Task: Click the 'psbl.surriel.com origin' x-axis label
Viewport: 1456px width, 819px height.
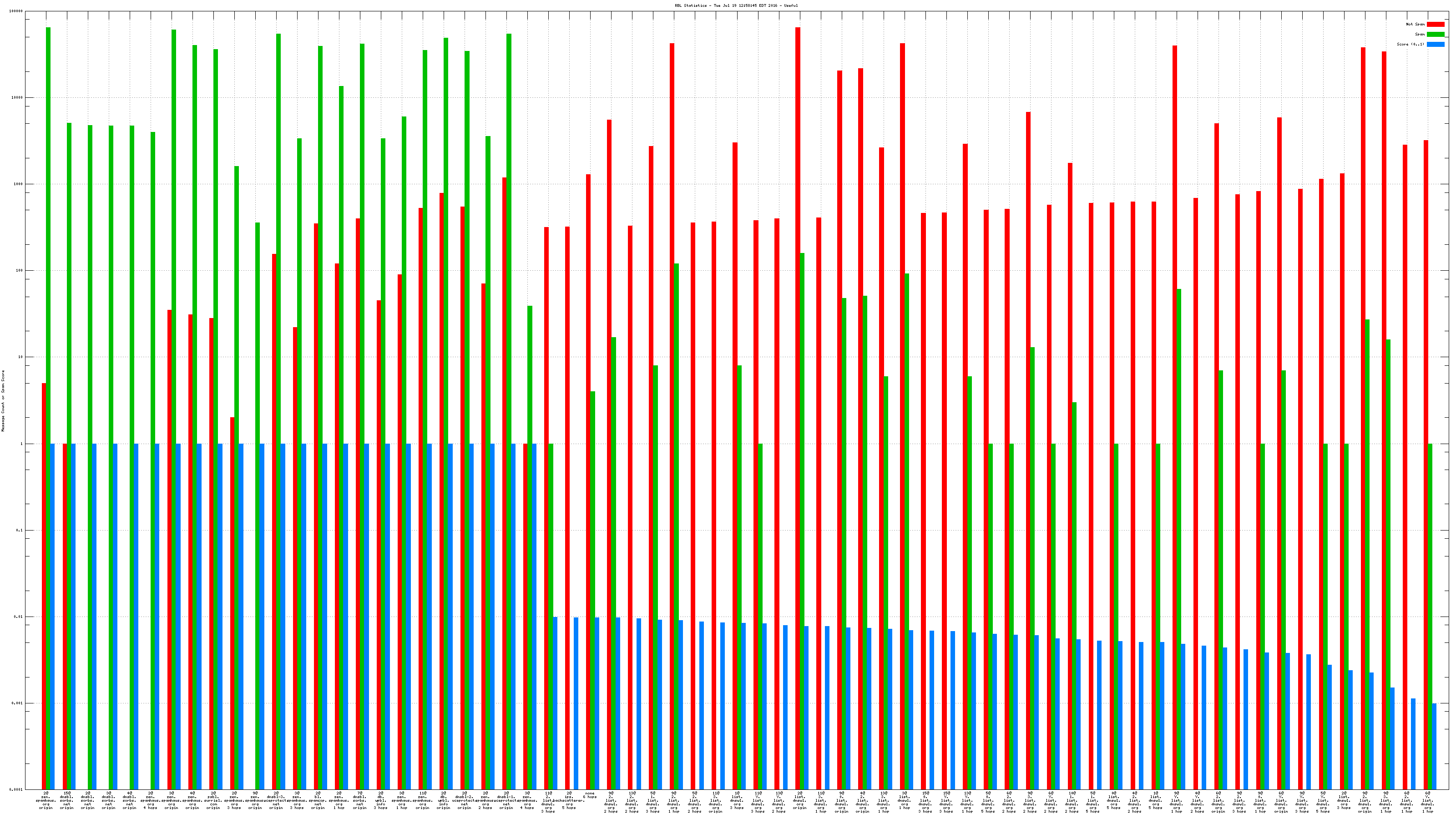Action: [x=214, y=800]
